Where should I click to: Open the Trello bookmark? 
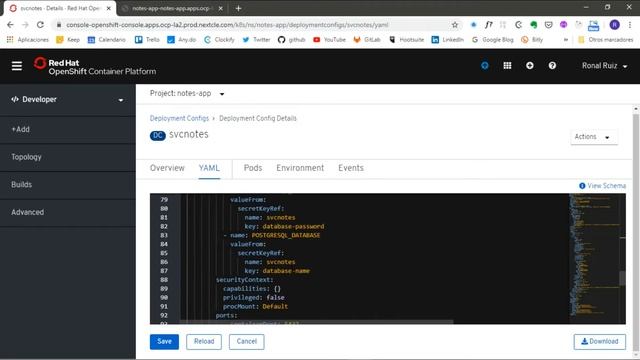147,40
